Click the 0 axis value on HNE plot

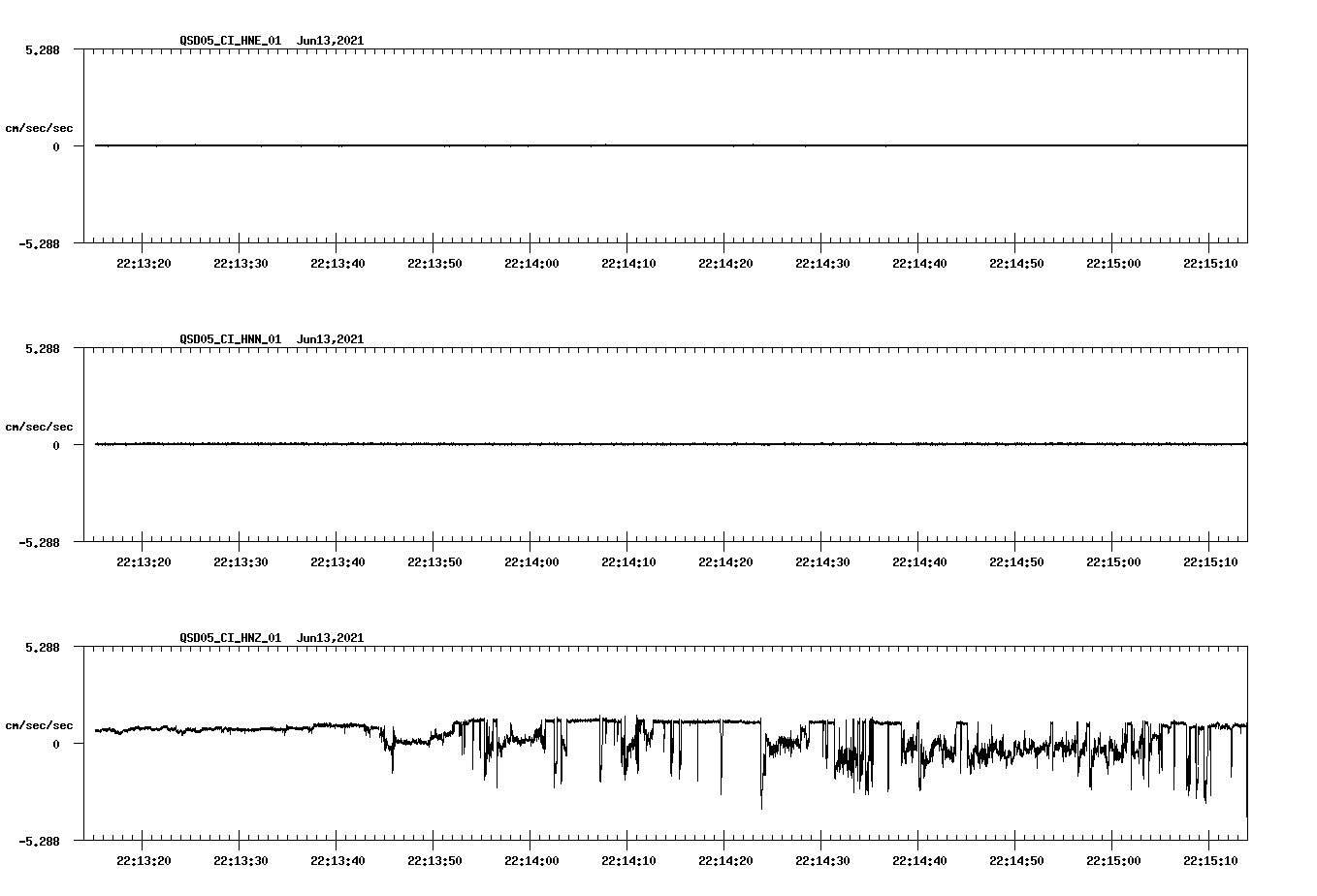[56, 146]
